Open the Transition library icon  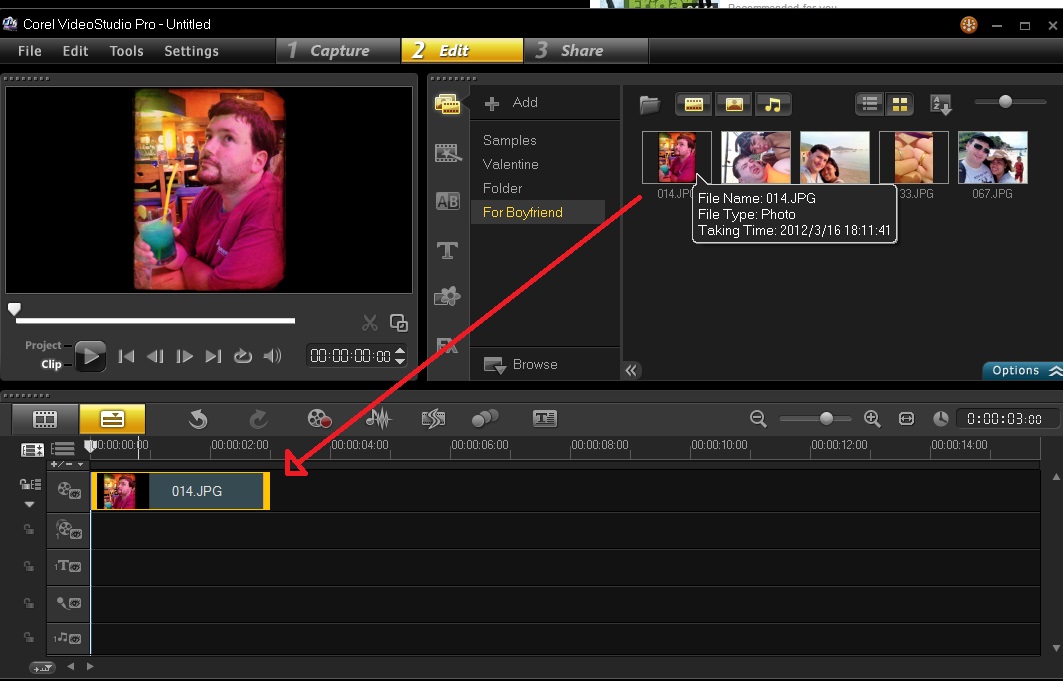[447, 153]
